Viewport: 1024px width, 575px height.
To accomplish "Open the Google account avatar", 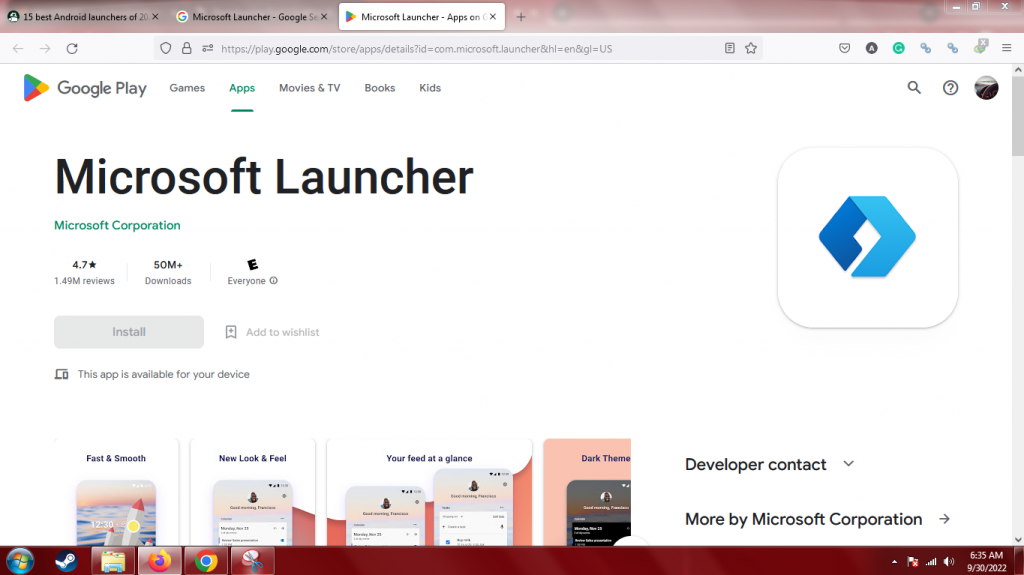I will point(986,88).
